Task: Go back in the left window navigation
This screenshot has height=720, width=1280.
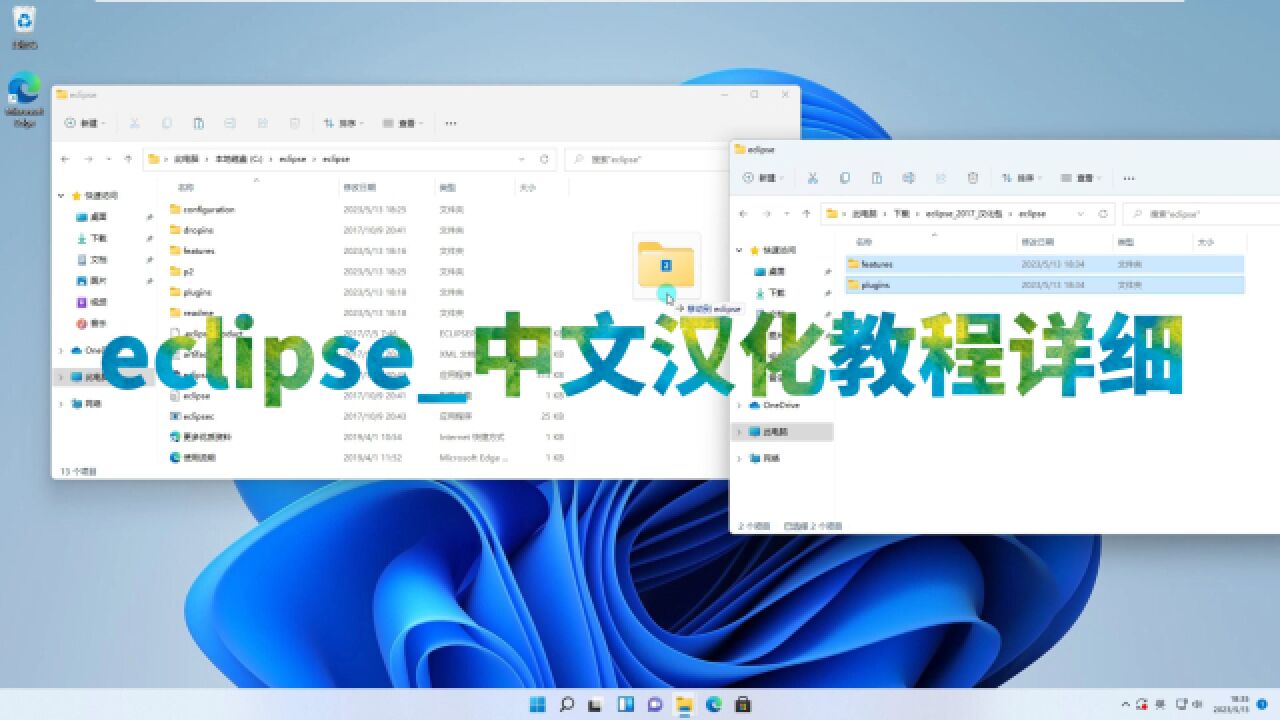Action: pos(65,159)
